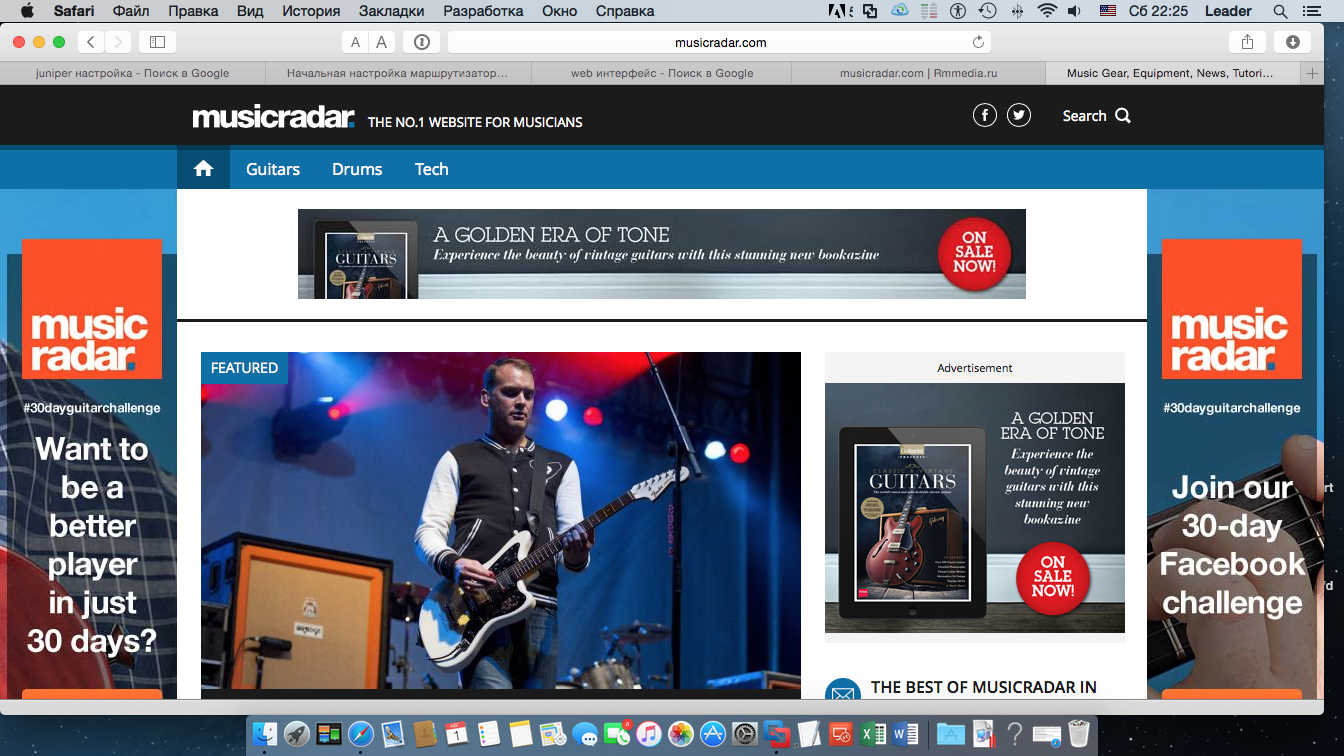Open the Guitars section
Screen dimensions: 1344x756
click(273, 169)
